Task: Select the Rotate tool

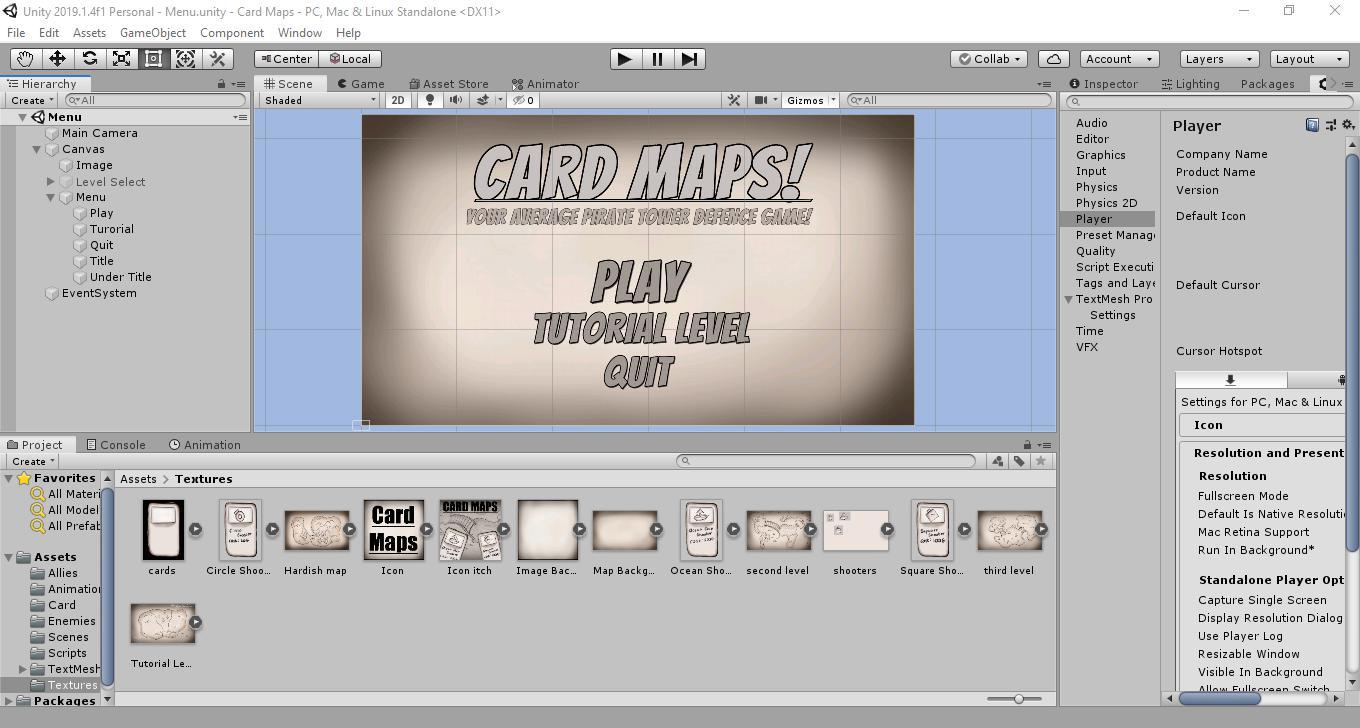Action: pos(89,59)
